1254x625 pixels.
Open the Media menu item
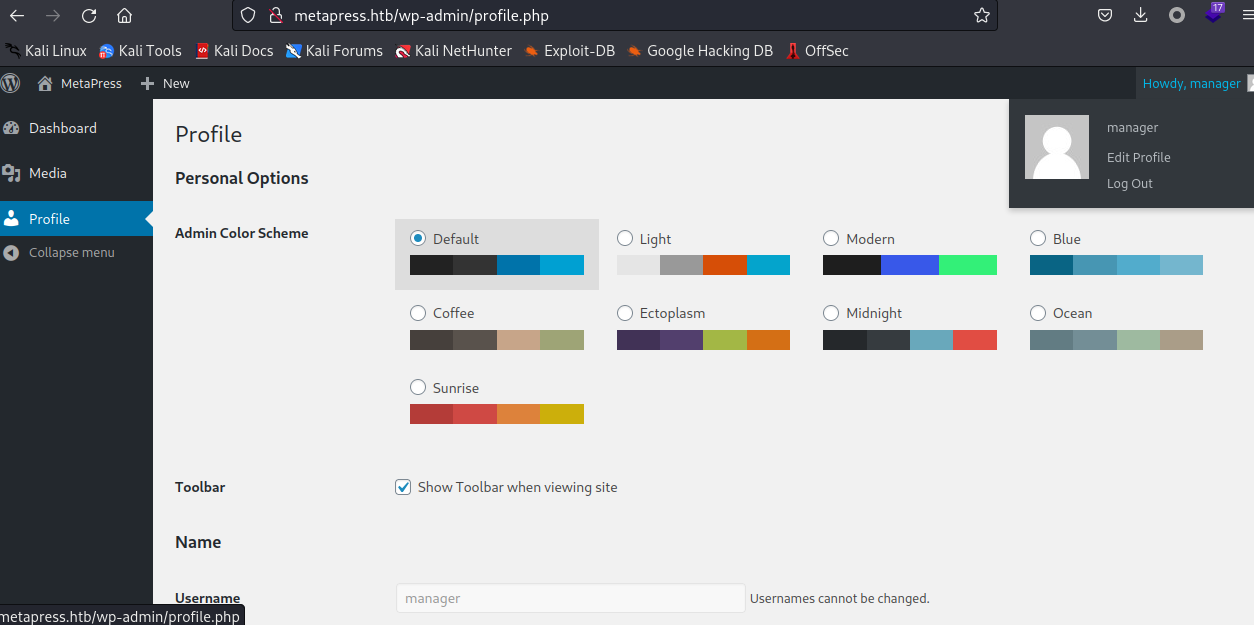47,173
